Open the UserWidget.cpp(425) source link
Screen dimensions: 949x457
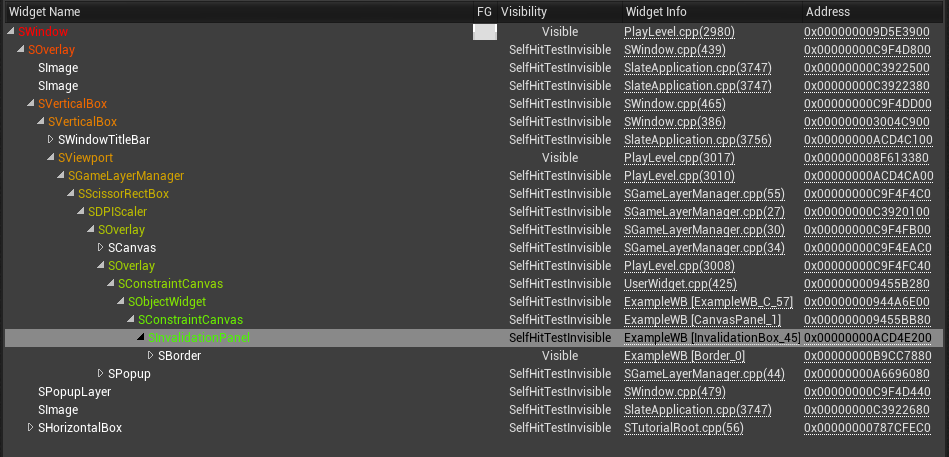[x=674, y=283]
